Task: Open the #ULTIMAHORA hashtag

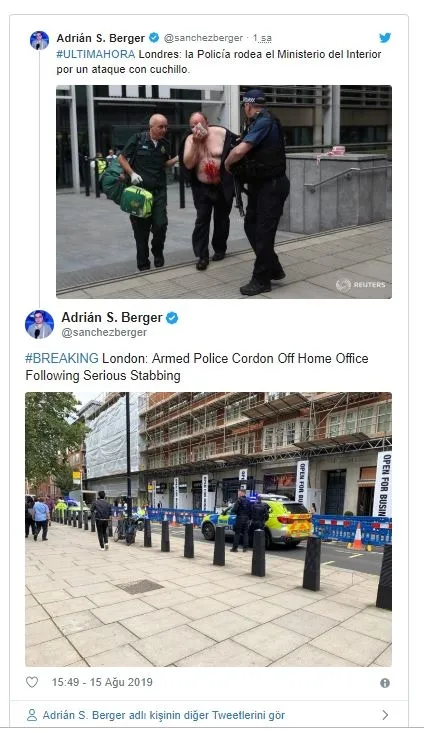Action: click(x=96, y=54)
